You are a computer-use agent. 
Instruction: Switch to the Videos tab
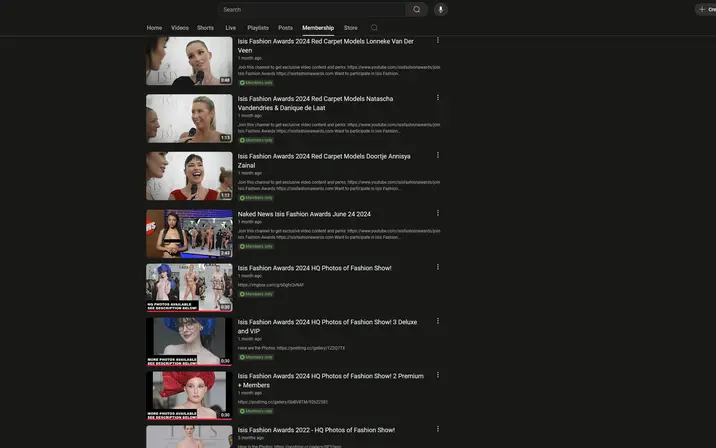point(179,28)
